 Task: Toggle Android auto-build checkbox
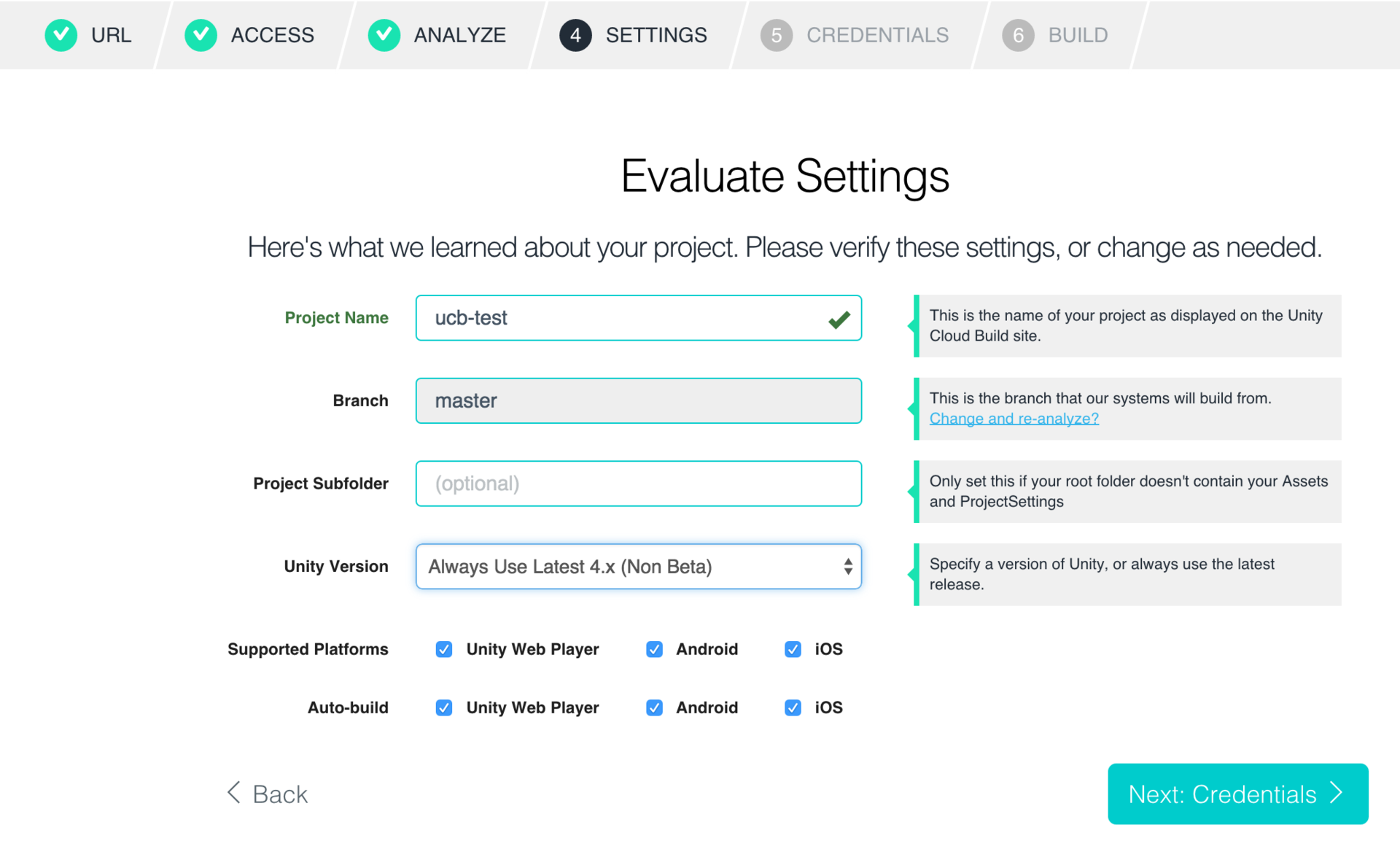coord(651,709)
